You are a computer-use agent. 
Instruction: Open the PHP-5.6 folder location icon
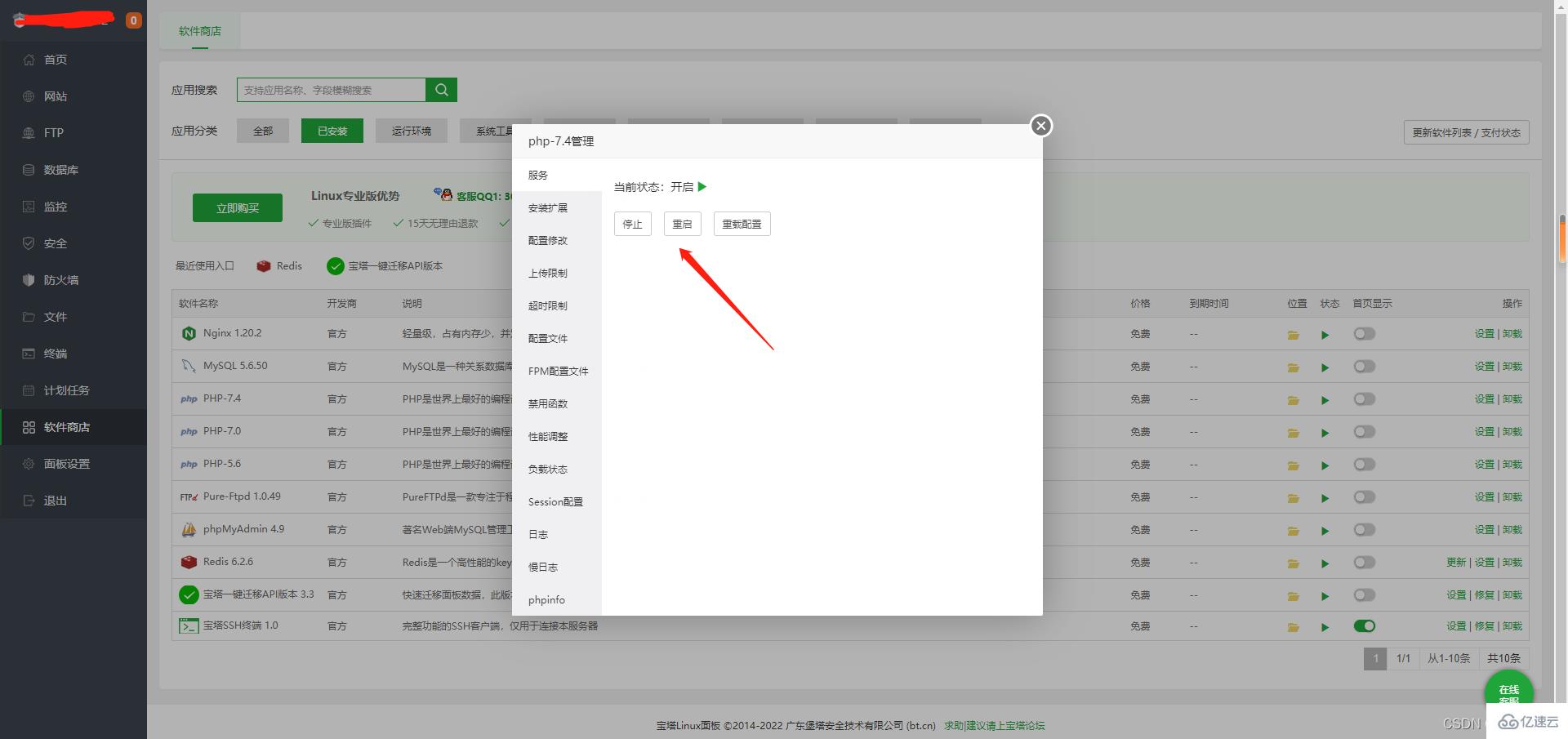1294,465
